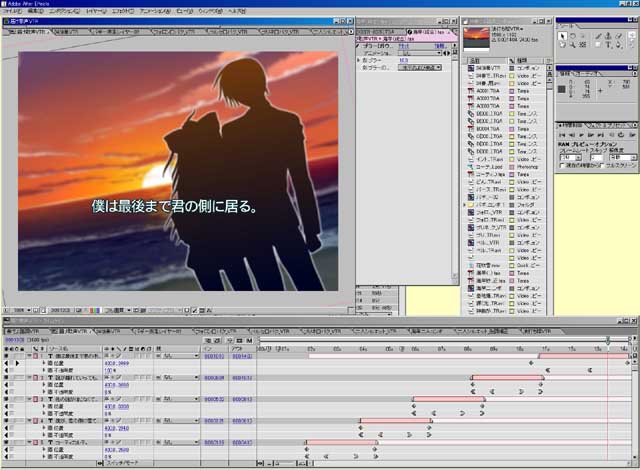Click RGB channel icon below composition viewer
This screenshot has height=470, width=640.
point(95,310)
